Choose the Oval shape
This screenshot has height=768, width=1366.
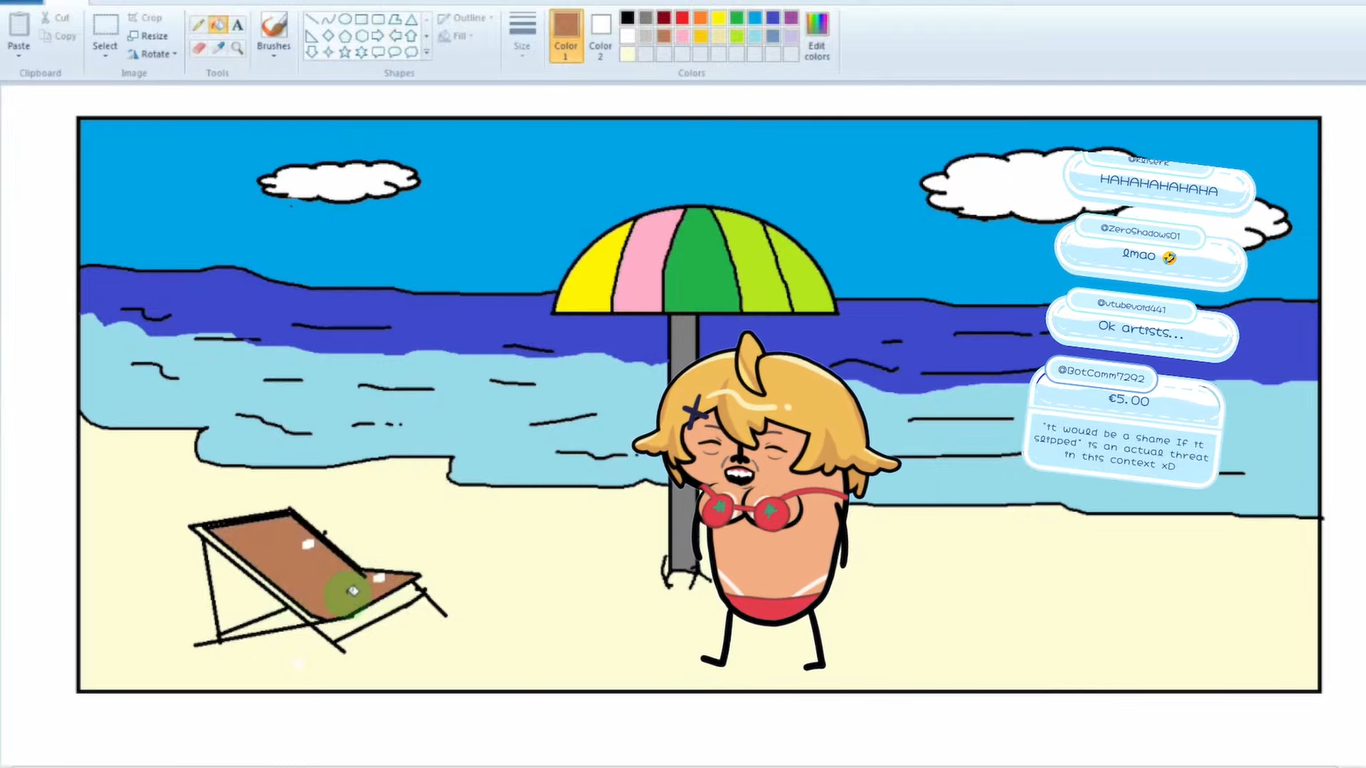[x=345, y=19]
